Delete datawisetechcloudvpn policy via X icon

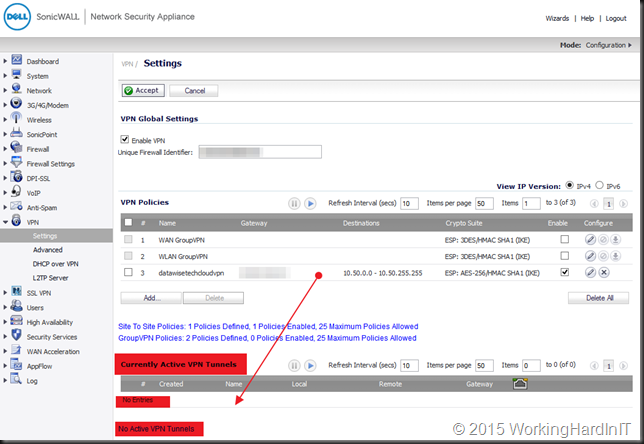(x=604, y=272)
